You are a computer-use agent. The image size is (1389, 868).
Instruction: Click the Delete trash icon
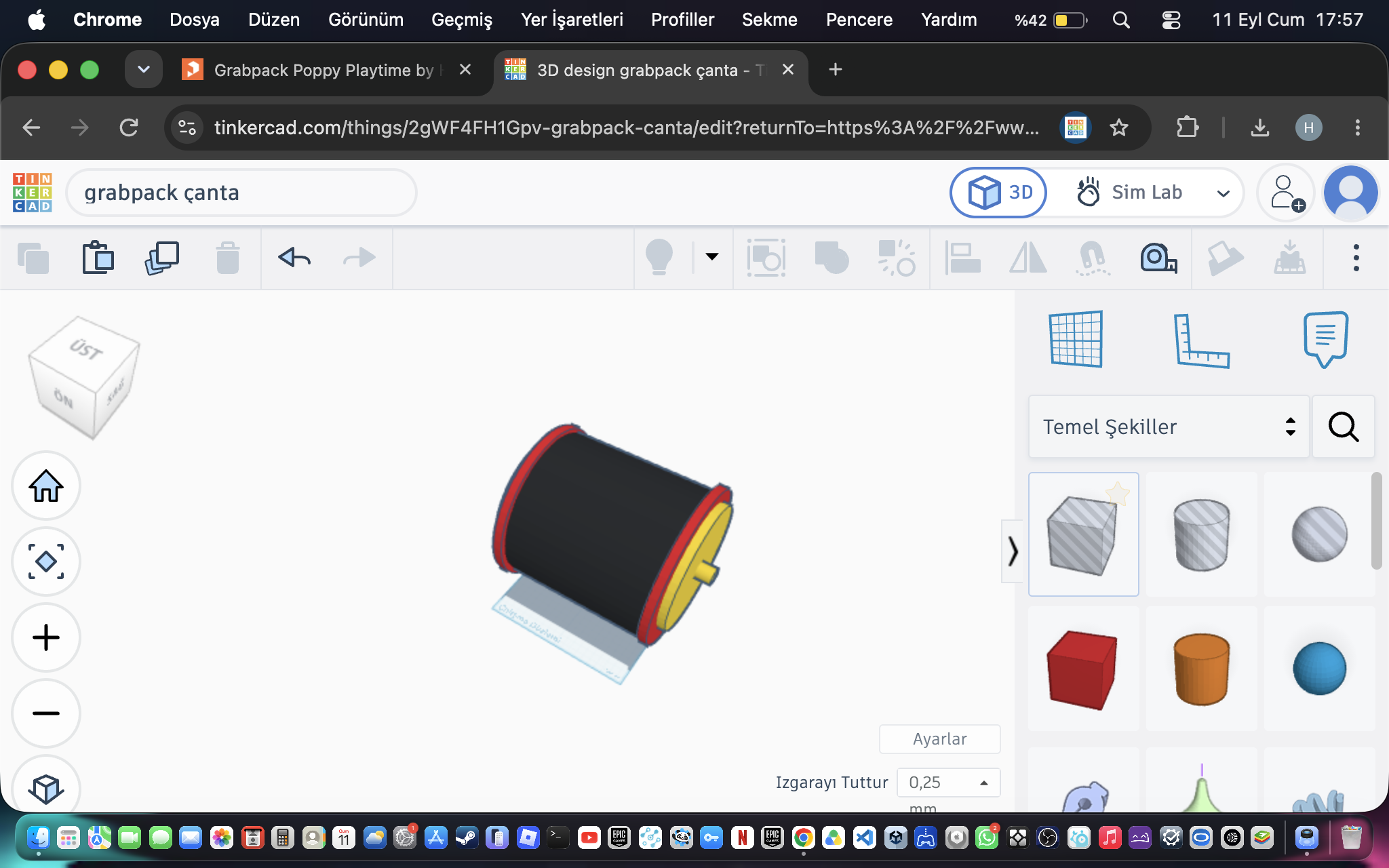point(228,258)
